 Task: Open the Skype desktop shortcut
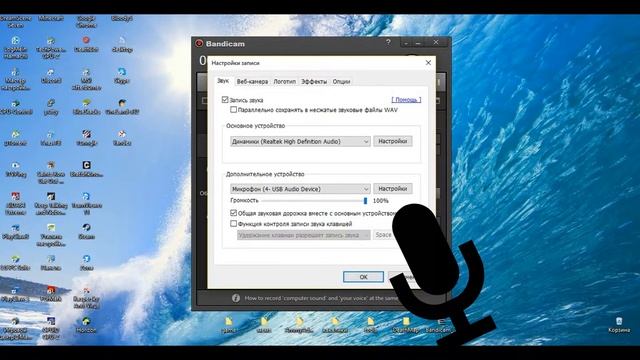[x=122, y=76]
